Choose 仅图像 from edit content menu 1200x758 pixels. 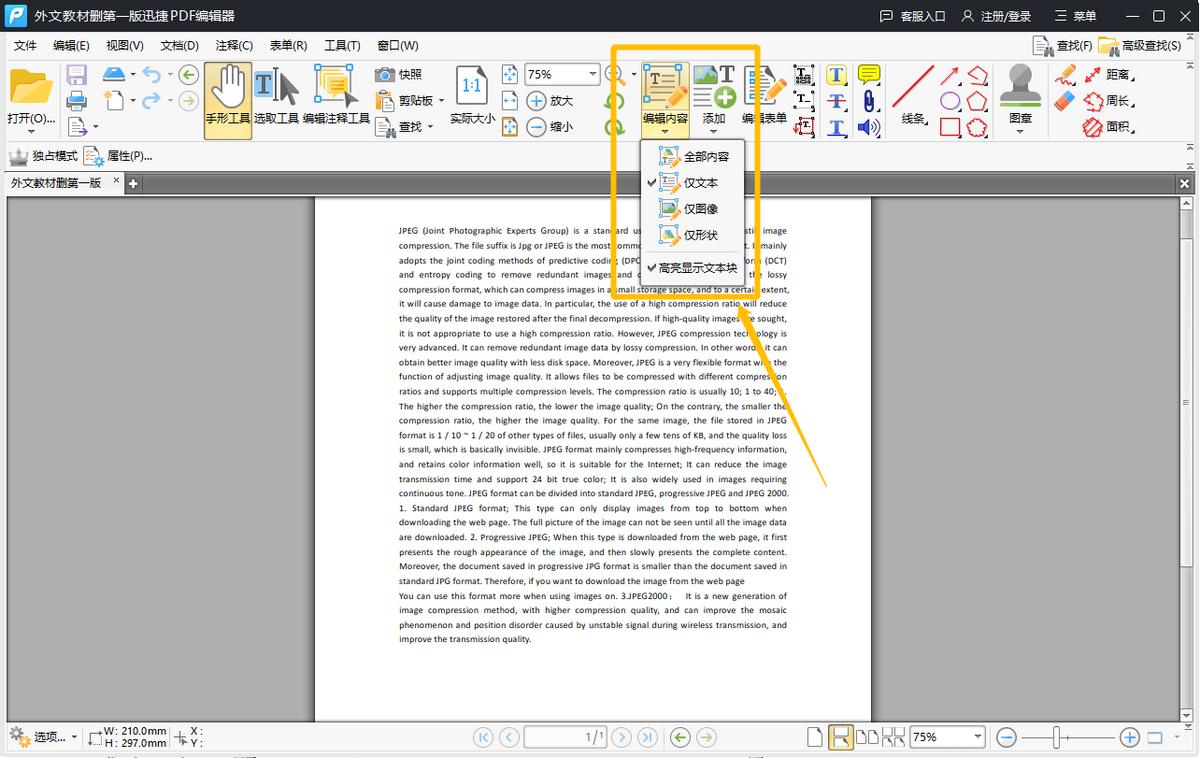700,209
